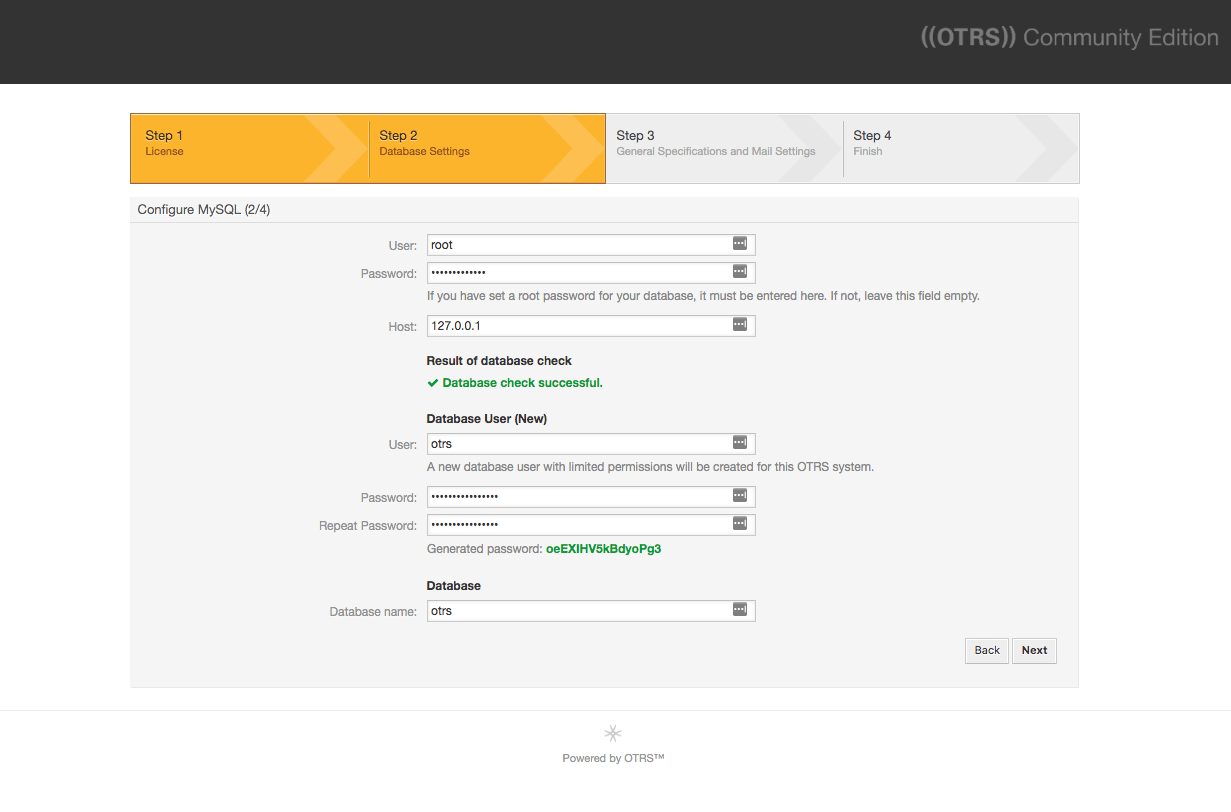The image size is (1231, 812).
Task: Click the root user text field
Action: point(591,244)
